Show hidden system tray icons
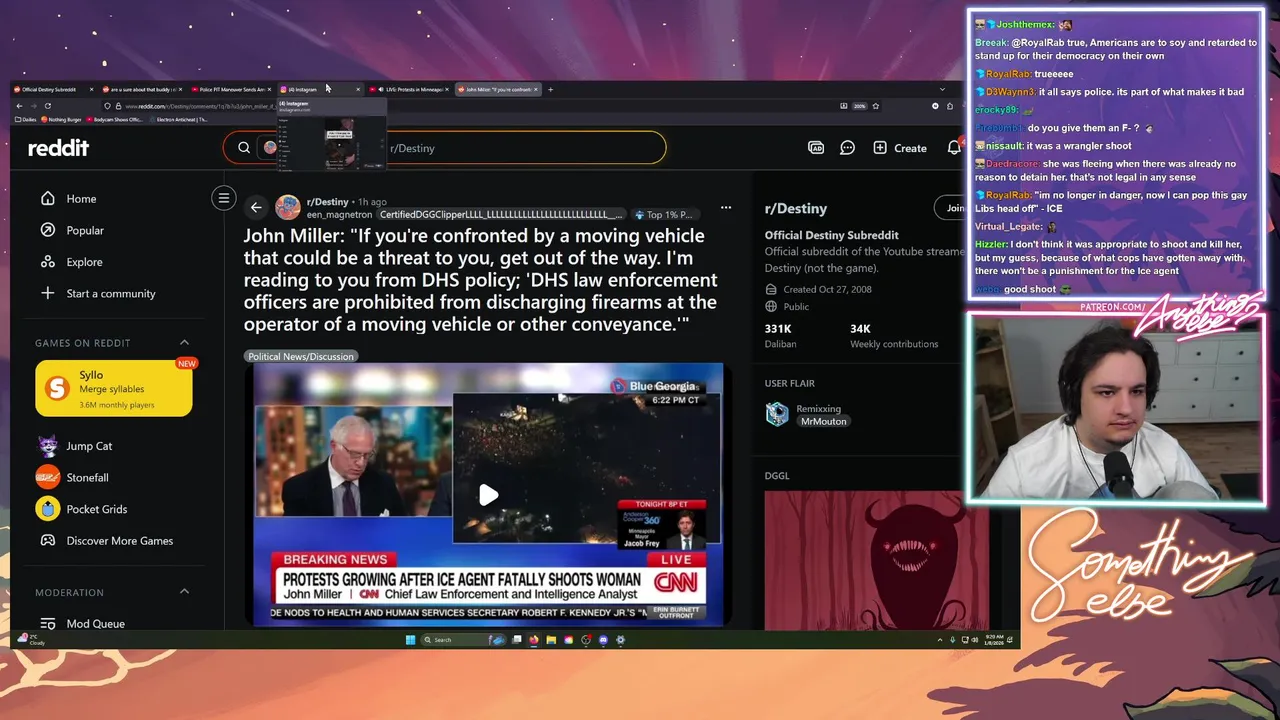The image size is (1280, 720). click(941, 640)
